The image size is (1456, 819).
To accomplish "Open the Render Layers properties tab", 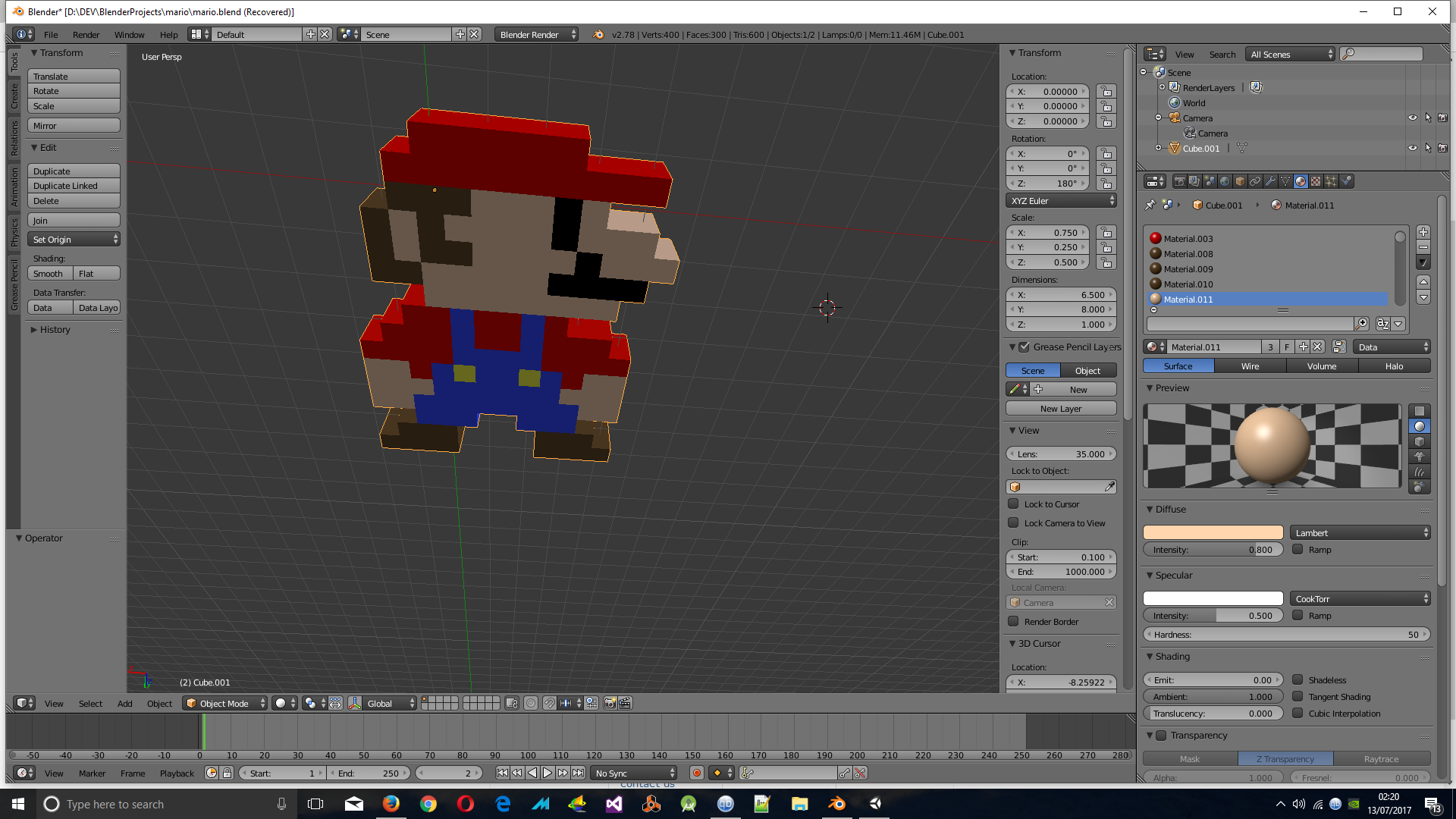I will point(1194,181).
